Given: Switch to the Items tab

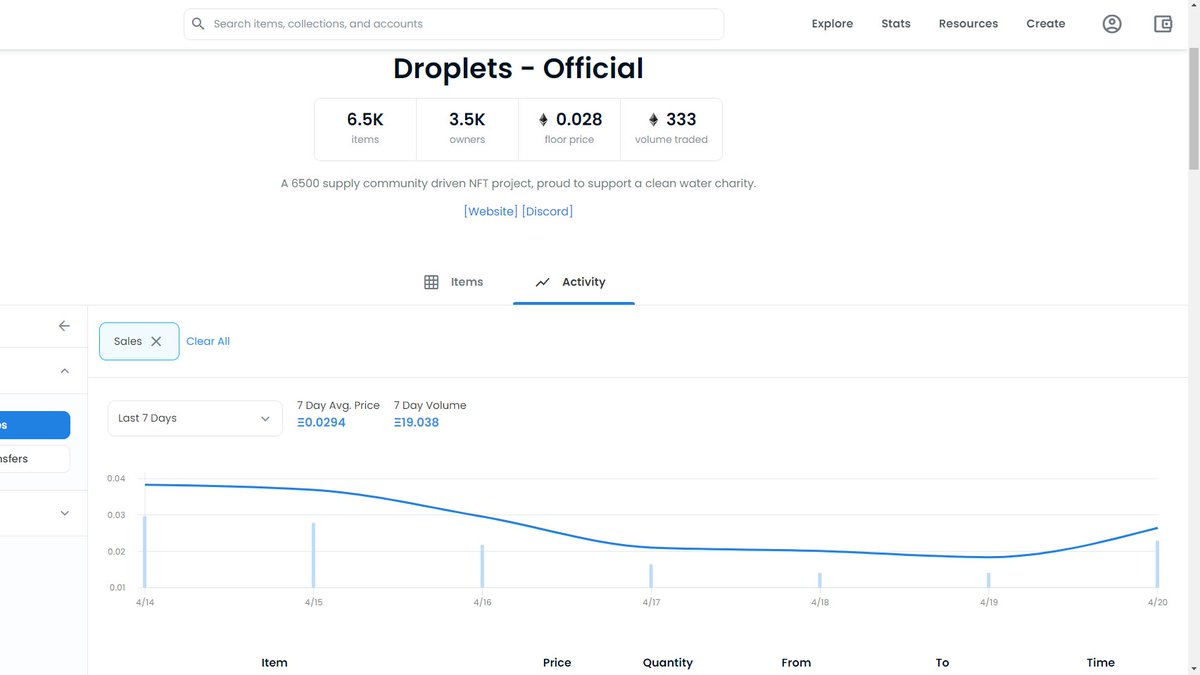Looking at the screenshot, I should tap(454, 282).
